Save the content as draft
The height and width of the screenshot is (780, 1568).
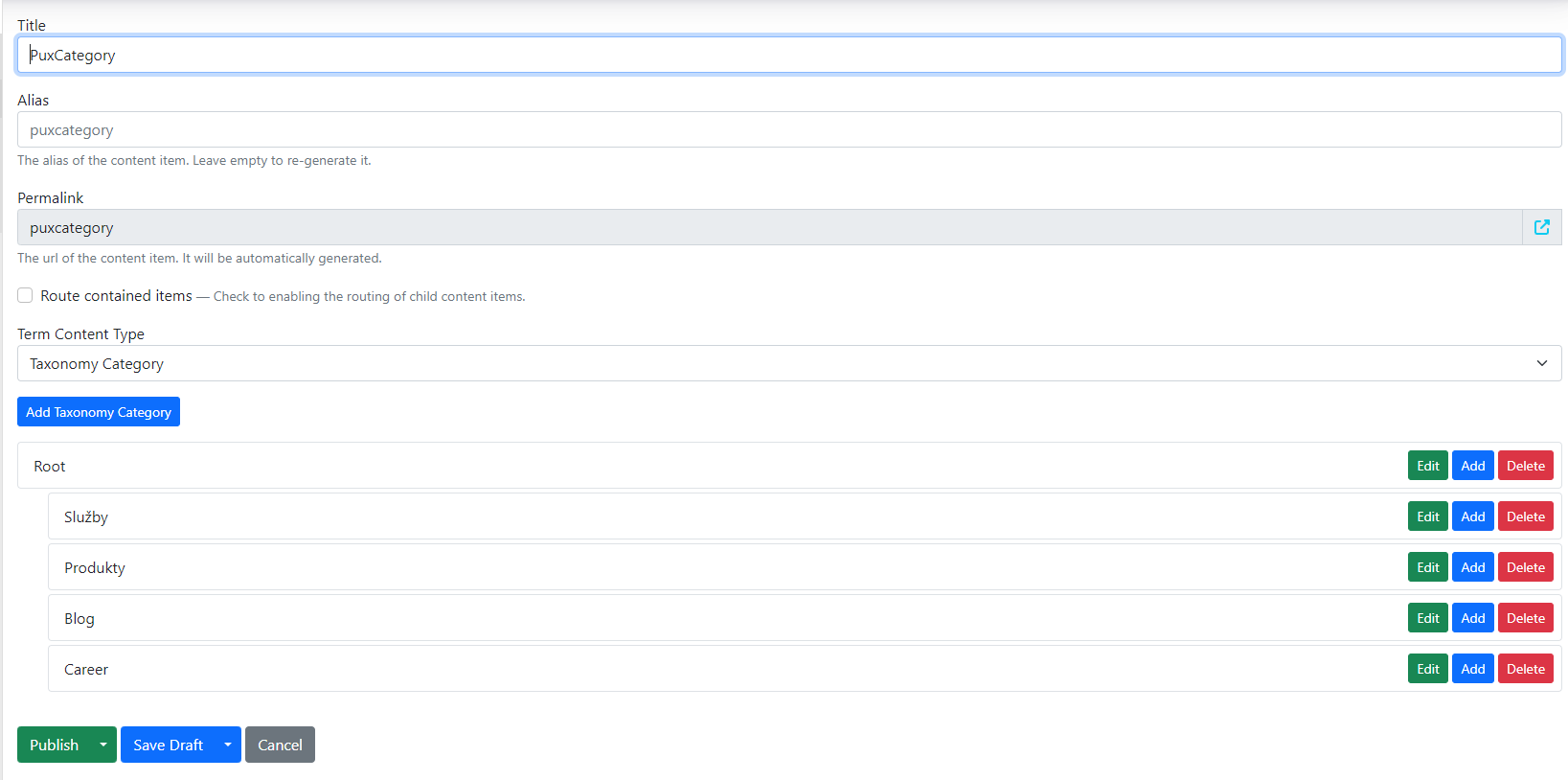pos(168,745)
